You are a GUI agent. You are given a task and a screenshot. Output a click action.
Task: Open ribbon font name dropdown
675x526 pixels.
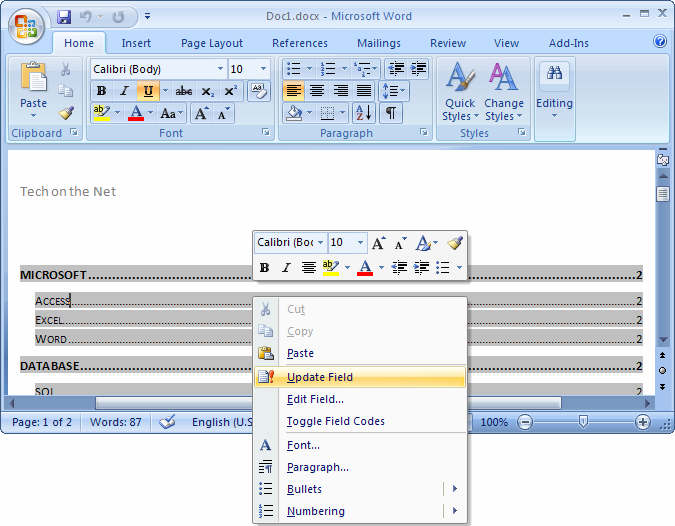pos(220,69)
